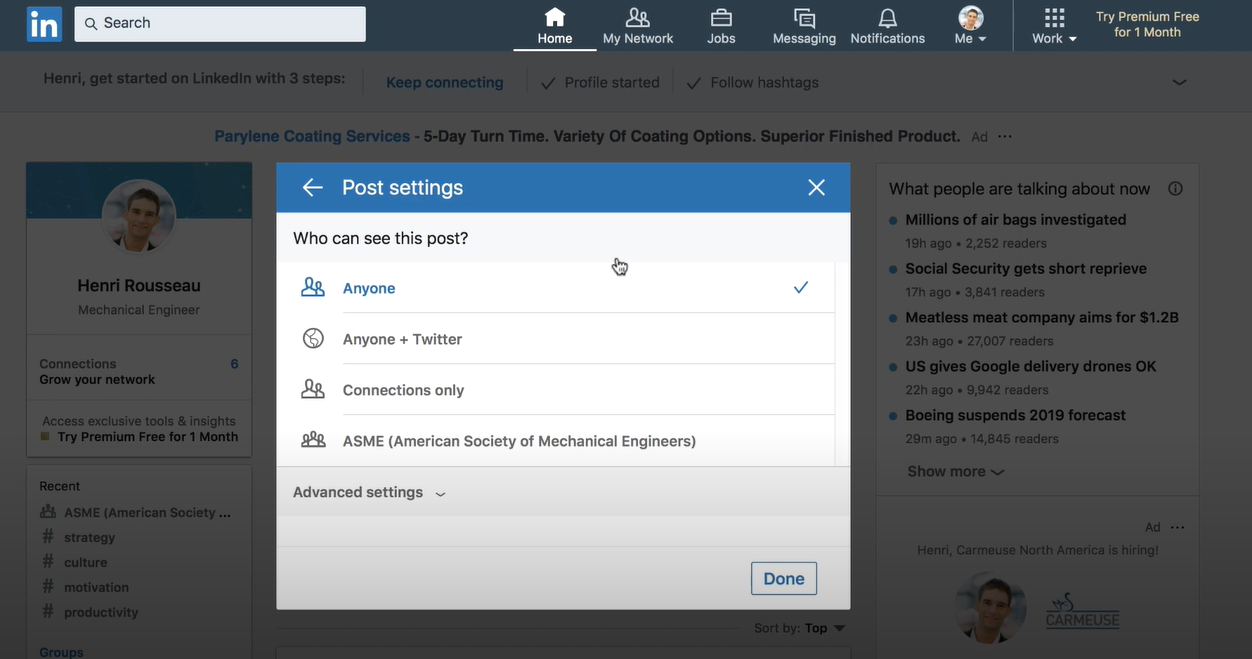Click connections count 6
The height and width of the screenshot is (659, 1252).
(x=234, y=364)
